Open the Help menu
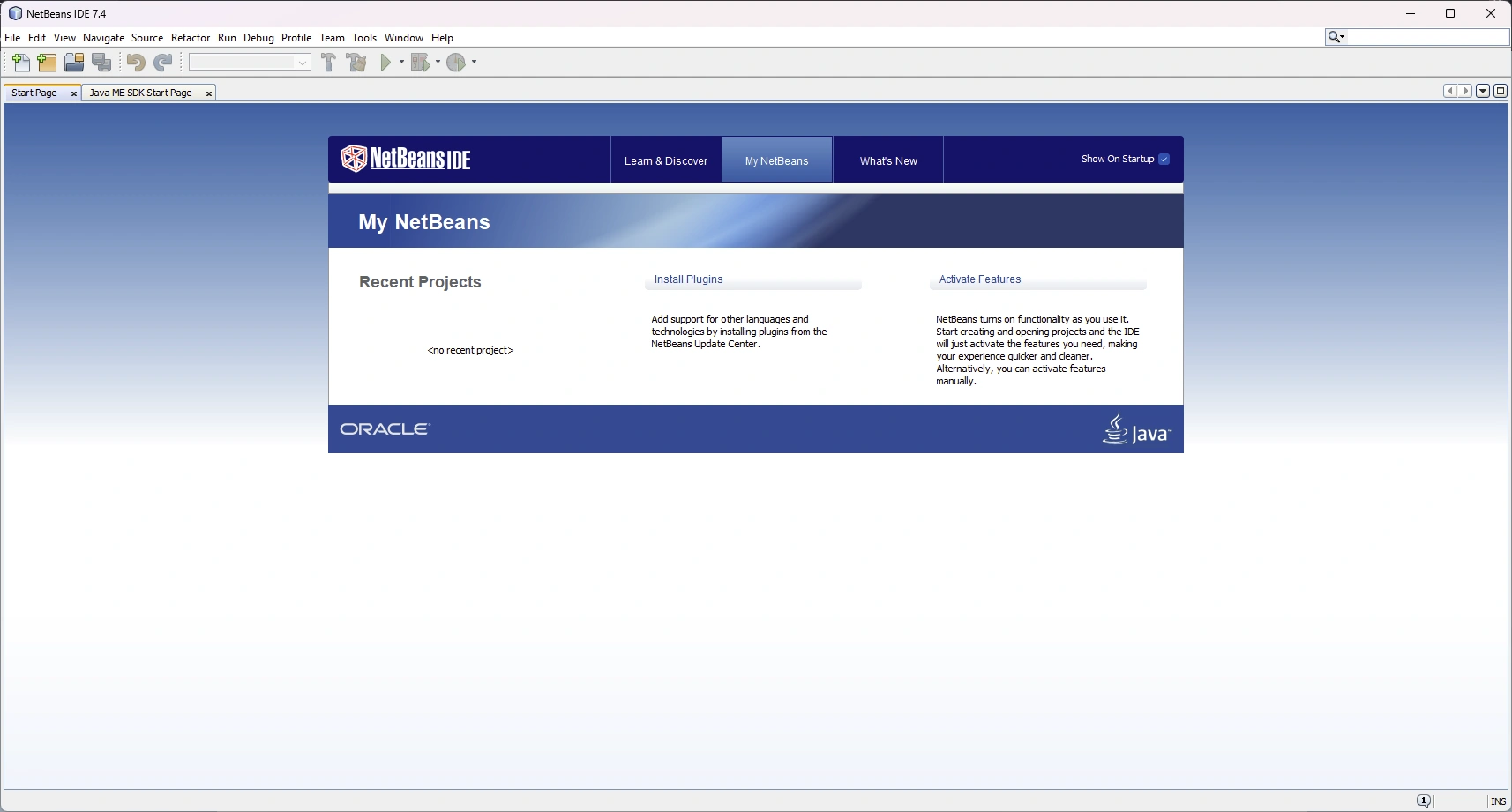This screenshot has height=812, width=1512. [x=442, y=38]
